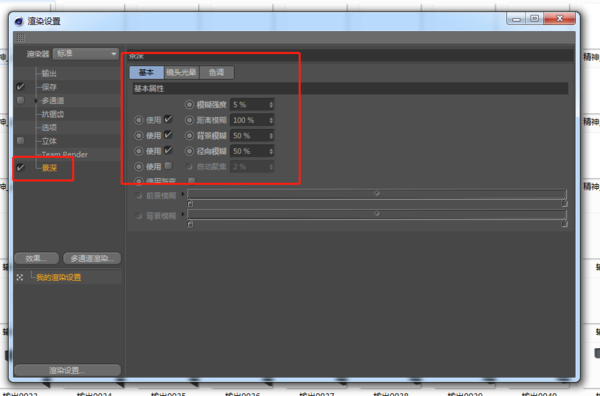Check 使用 box beside 自动聚焦

[x=168, y=166]
